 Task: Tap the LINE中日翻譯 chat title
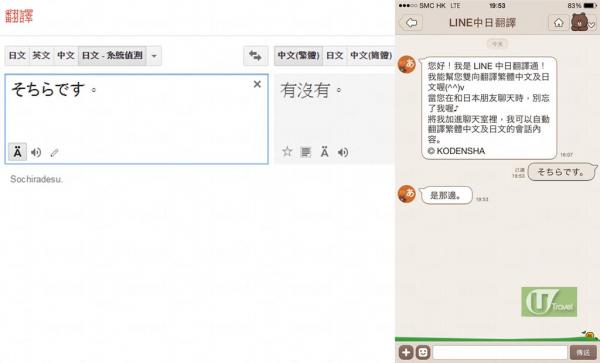click(483, 23)
